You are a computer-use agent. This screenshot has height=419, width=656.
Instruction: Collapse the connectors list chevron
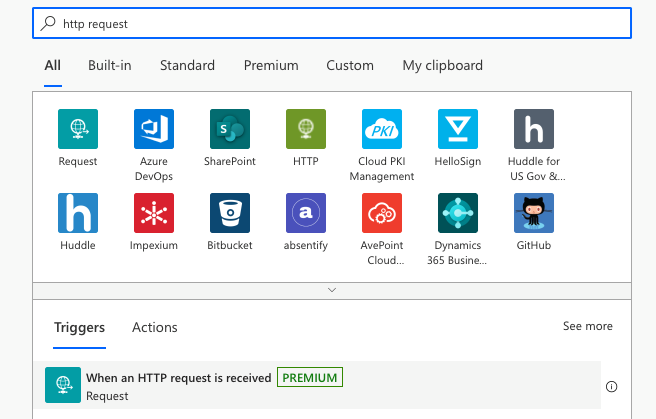click(x=332, y=290)
